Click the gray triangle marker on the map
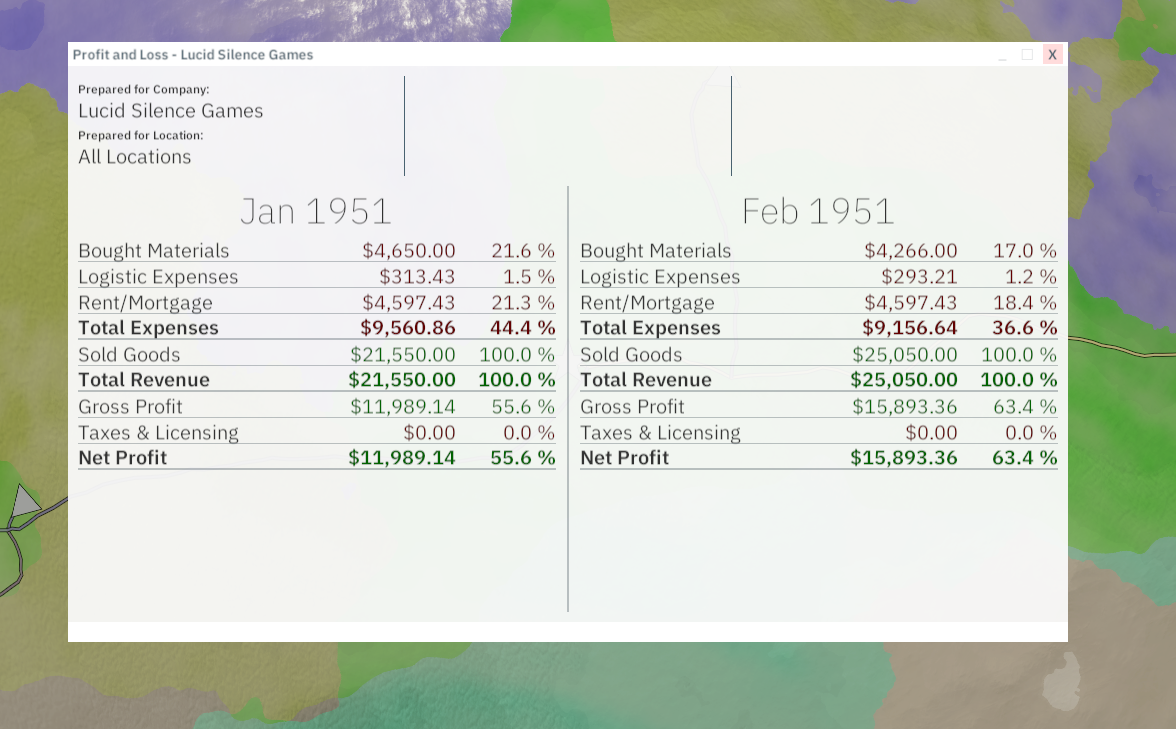Viewport: 1176px width, 729px height. coord(24,501)
